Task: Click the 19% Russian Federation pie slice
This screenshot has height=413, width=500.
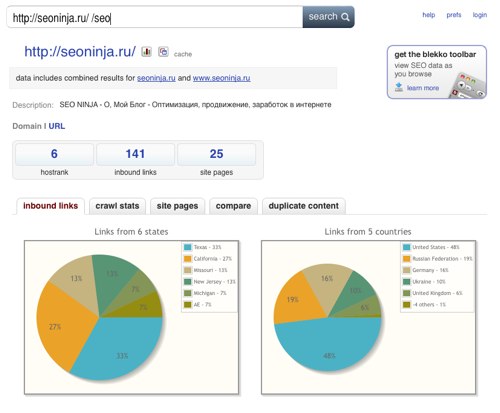Action: click(x=297, y=300)
